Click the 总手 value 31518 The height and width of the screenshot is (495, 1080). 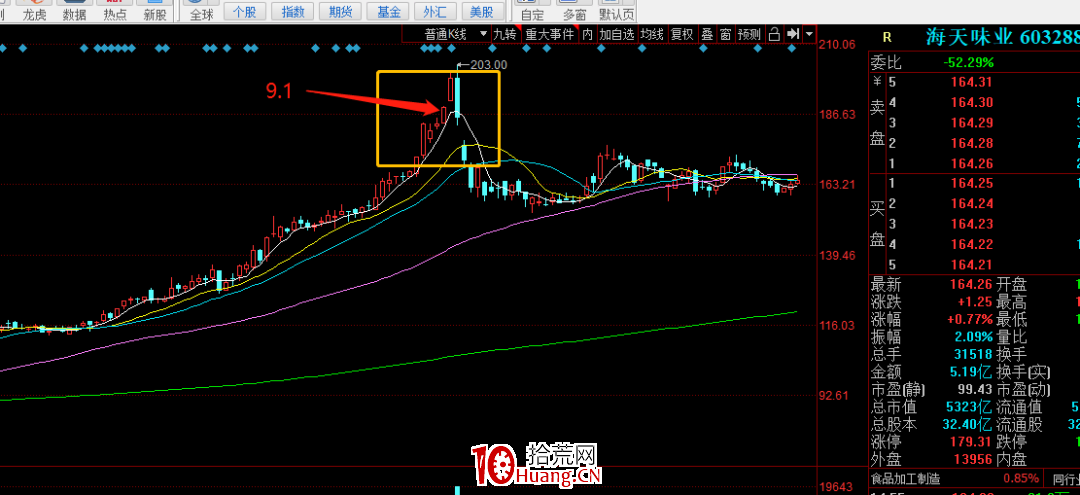972,355
